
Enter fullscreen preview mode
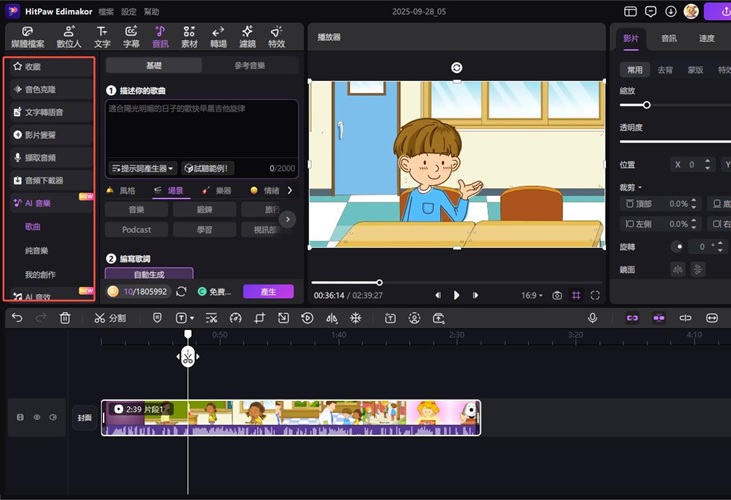pyautogui.click(x=595, y=296)
